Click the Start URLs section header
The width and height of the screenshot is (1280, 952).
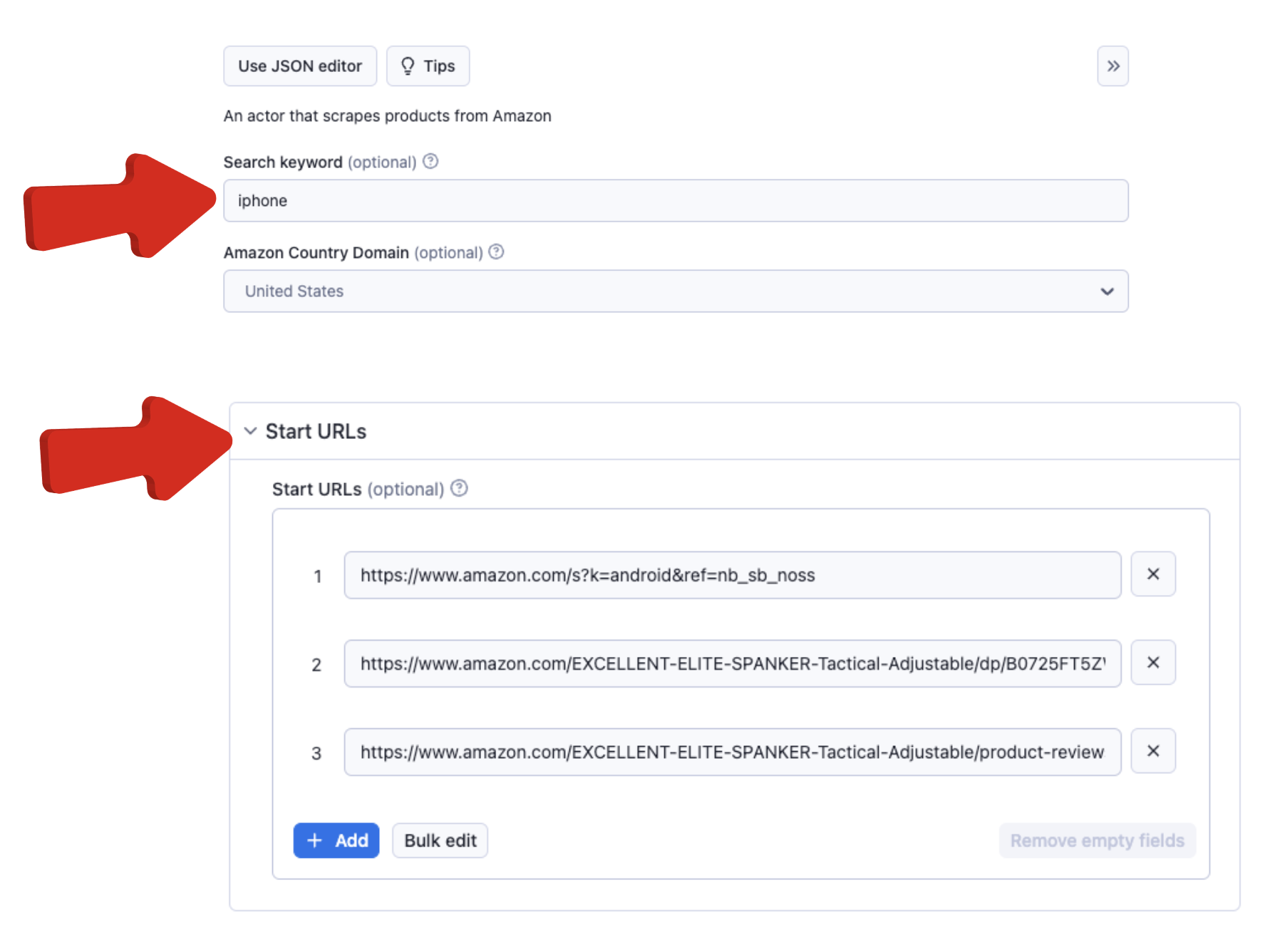point(316,432)
